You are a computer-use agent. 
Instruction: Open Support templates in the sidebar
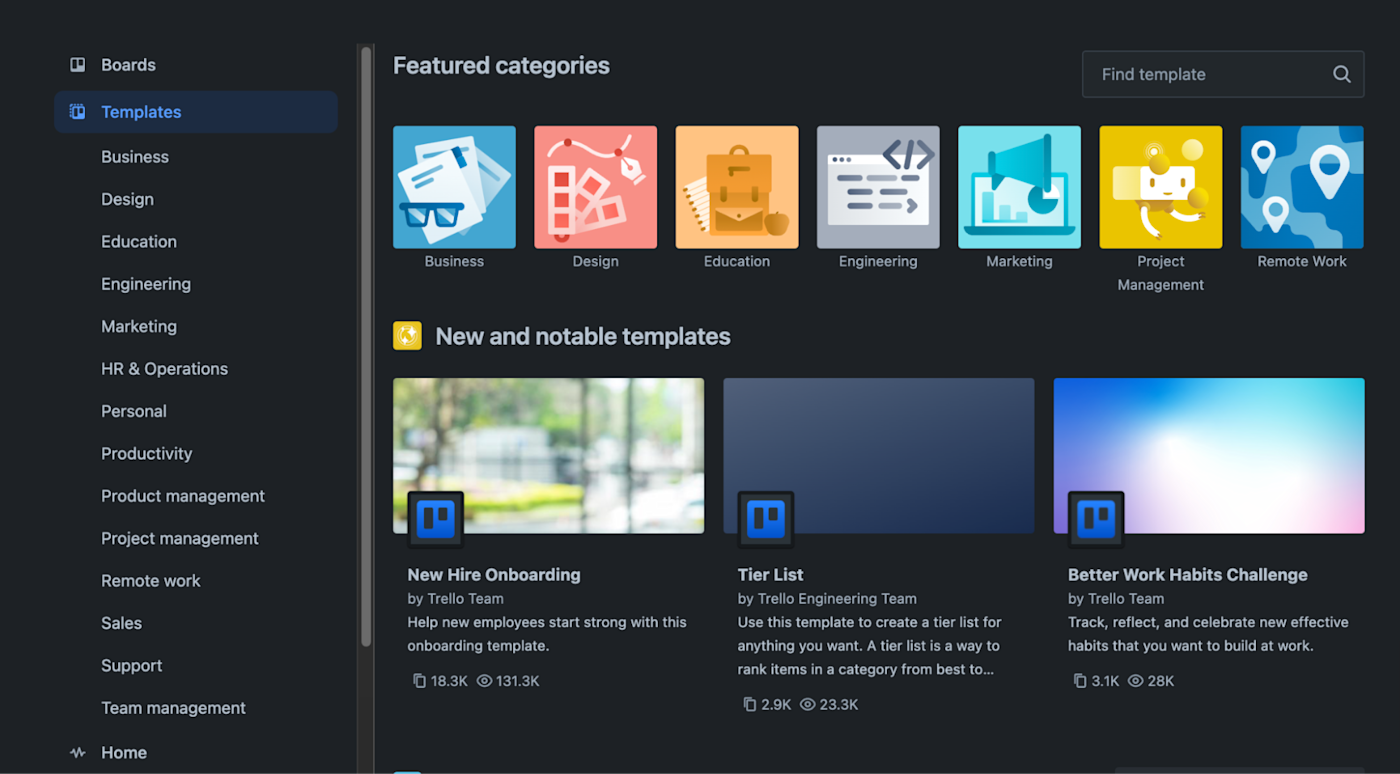[x=131, y=666]
